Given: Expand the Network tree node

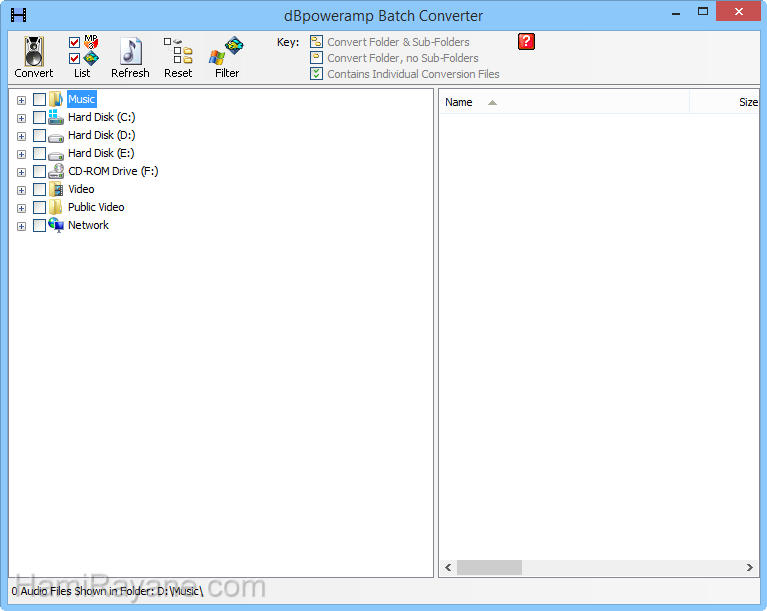Looking at the screenshot, I should pyautogui.click(x=21, y=226).
